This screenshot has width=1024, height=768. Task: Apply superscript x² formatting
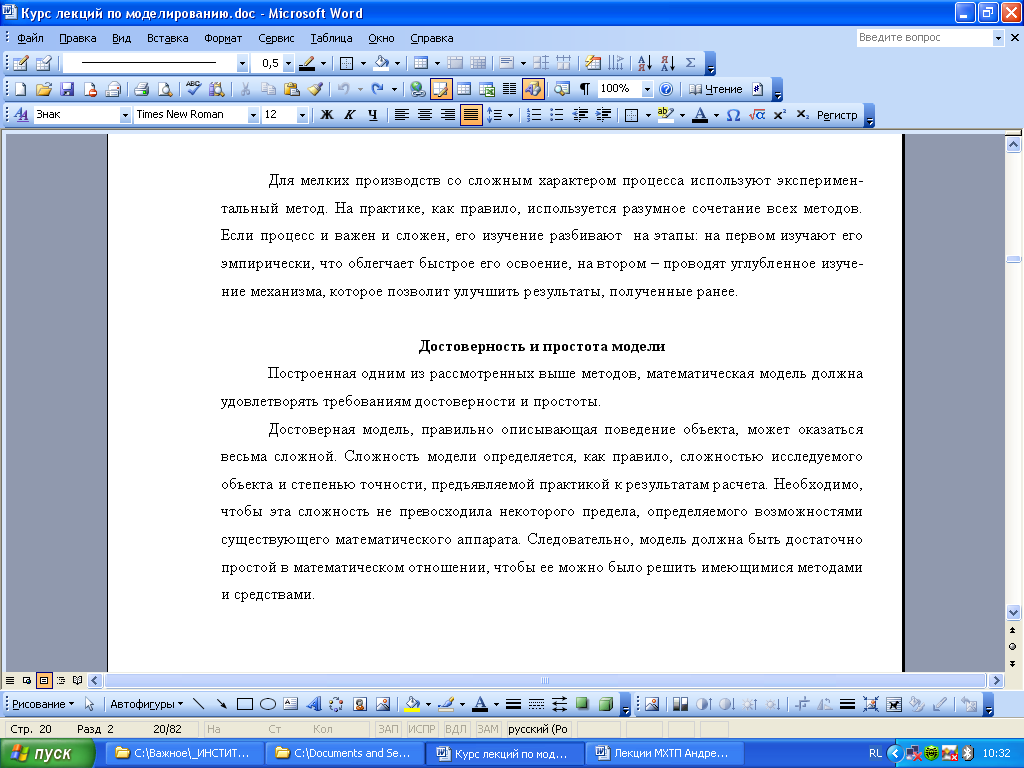pos(779,115)
